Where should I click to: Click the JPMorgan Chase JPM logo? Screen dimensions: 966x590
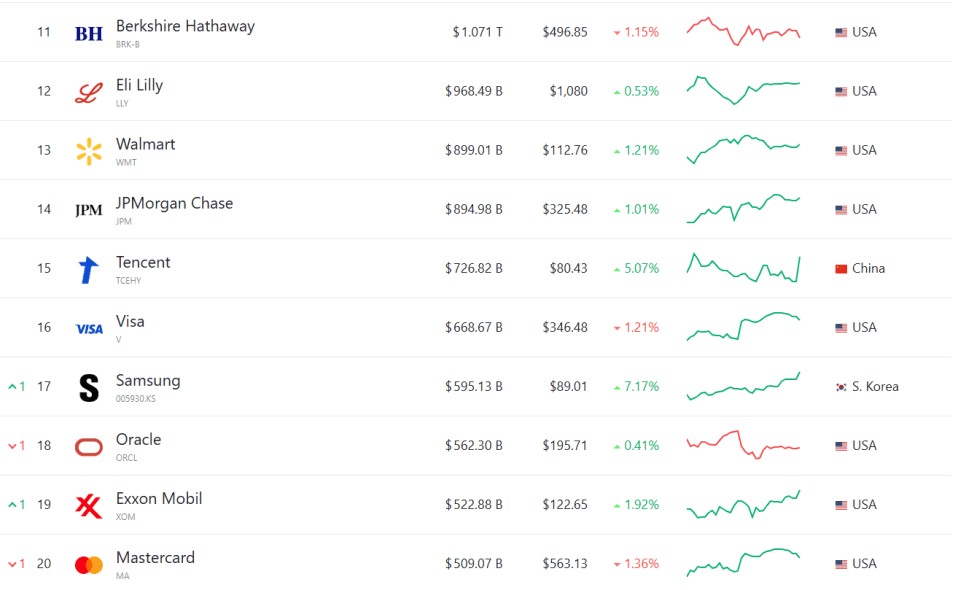coord(89,210)
